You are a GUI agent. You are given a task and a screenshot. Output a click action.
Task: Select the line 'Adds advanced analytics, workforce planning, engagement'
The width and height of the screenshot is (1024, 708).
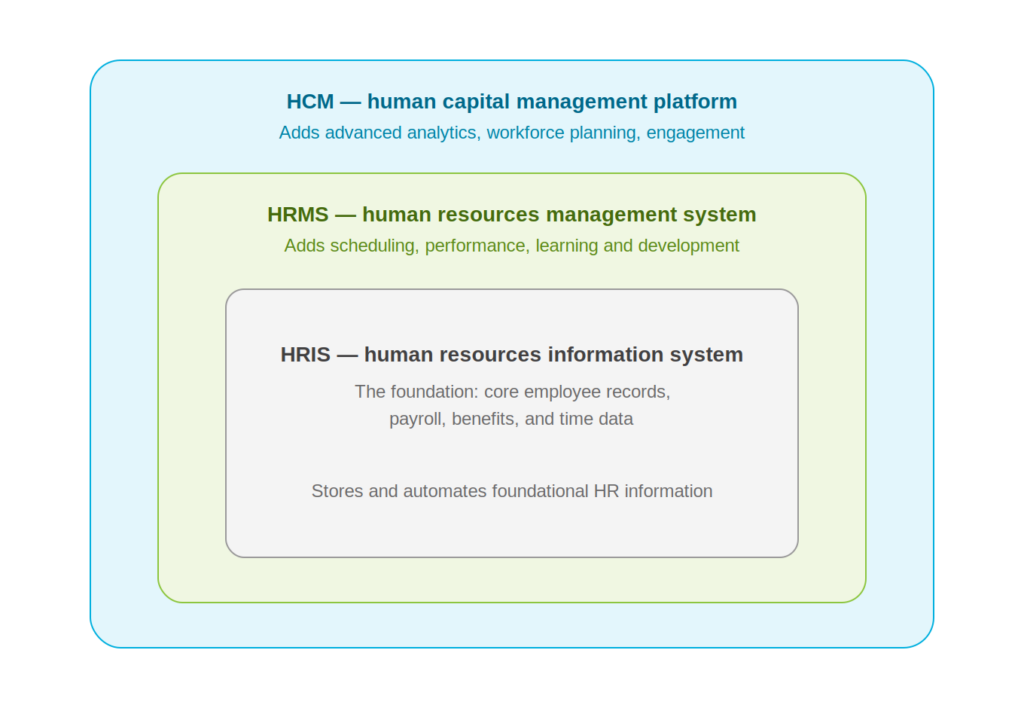pyautogui.click(x=511, y=133)
